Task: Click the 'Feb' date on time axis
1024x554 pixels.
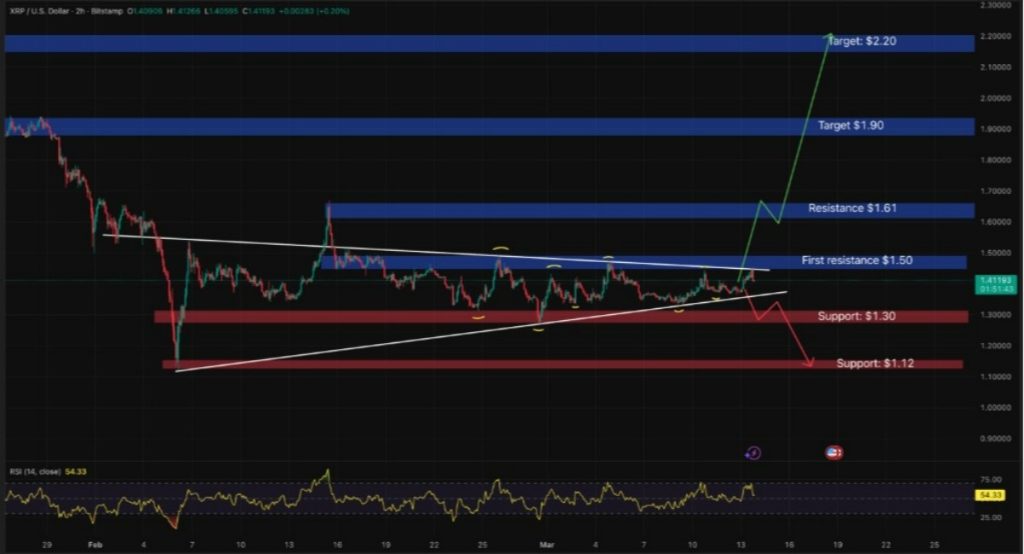Action: tap(95, 545)
